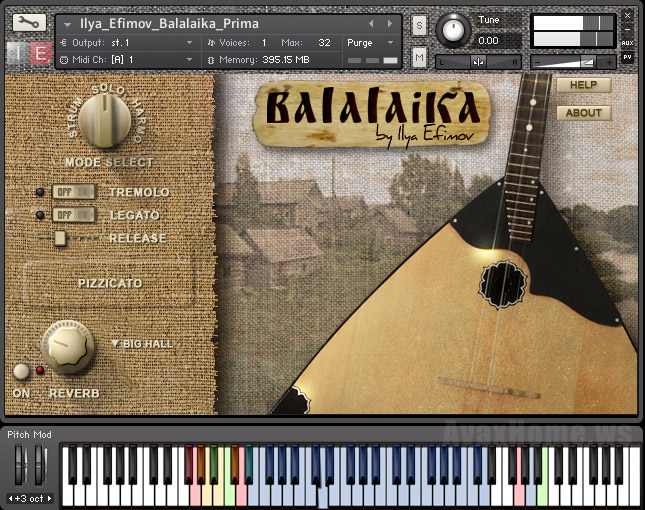The height and width of the screenshot is (510, 645).
Task: Click the red E icon badge
Action: pos(41,54)
